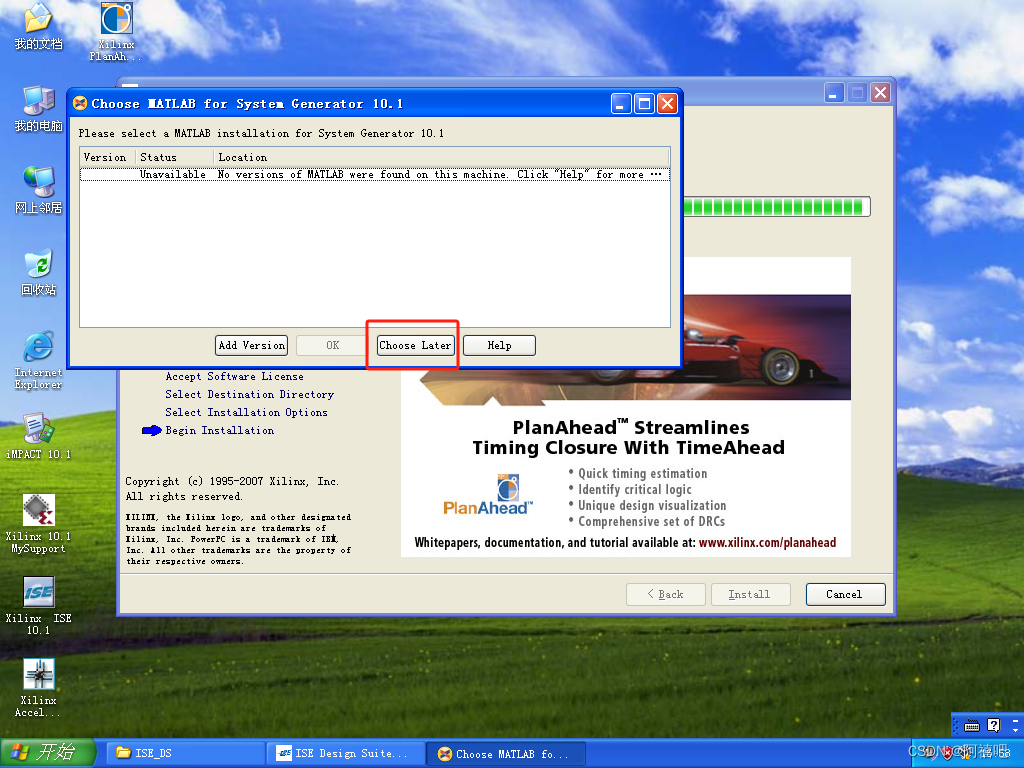Click the Select Installation Options step
Screen dimensions: 1024x768
[246, 412]
